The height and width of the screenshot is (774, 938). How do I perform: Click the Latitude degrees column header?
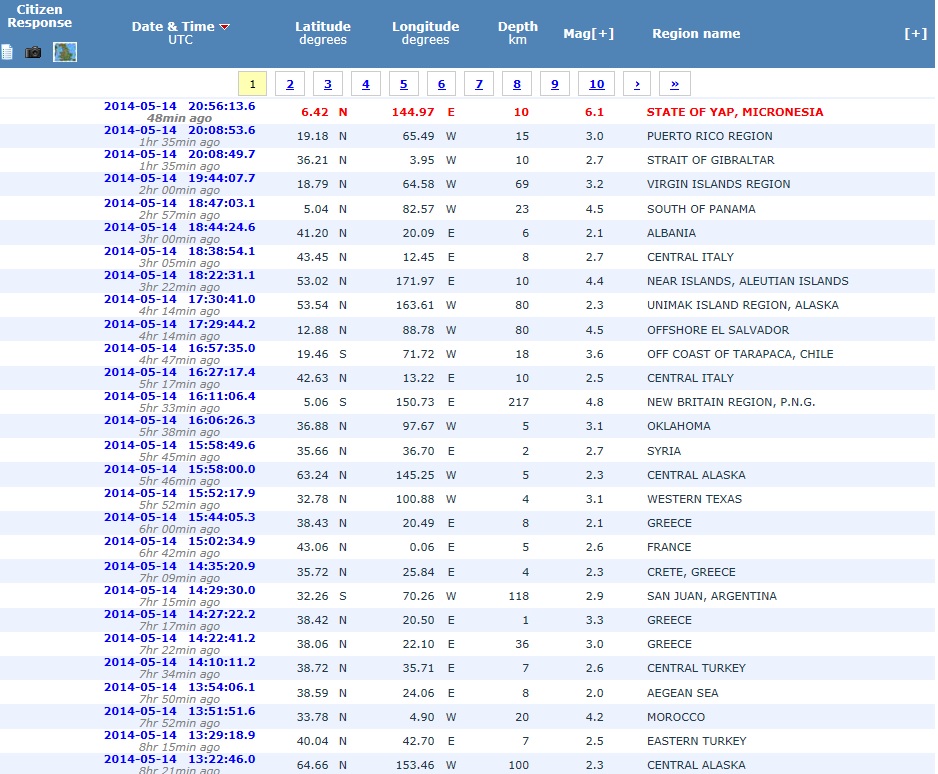(x=323, y=33)
